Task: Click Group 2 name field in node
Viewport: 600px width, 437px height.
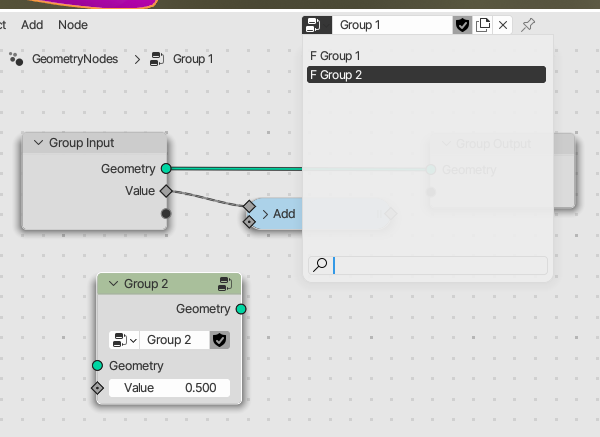Action: 174,340
